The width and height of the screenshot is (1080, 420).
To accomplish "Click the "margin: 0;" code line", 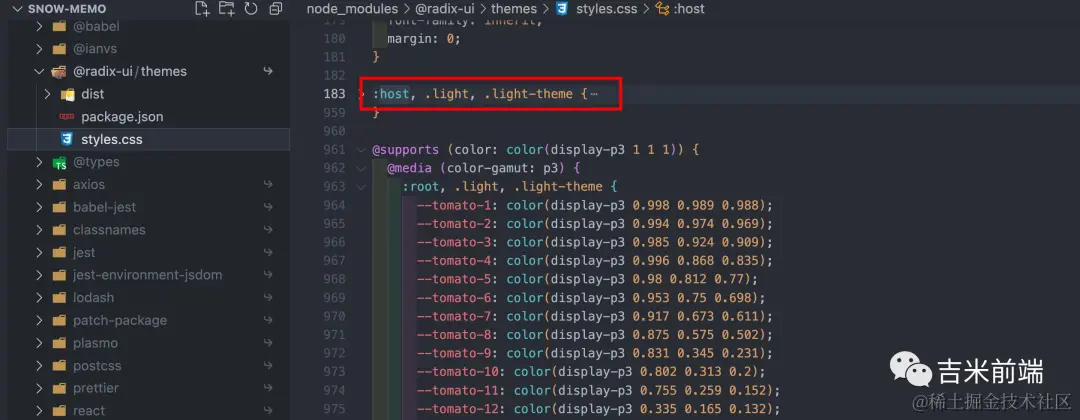I will tap(423, 39).
